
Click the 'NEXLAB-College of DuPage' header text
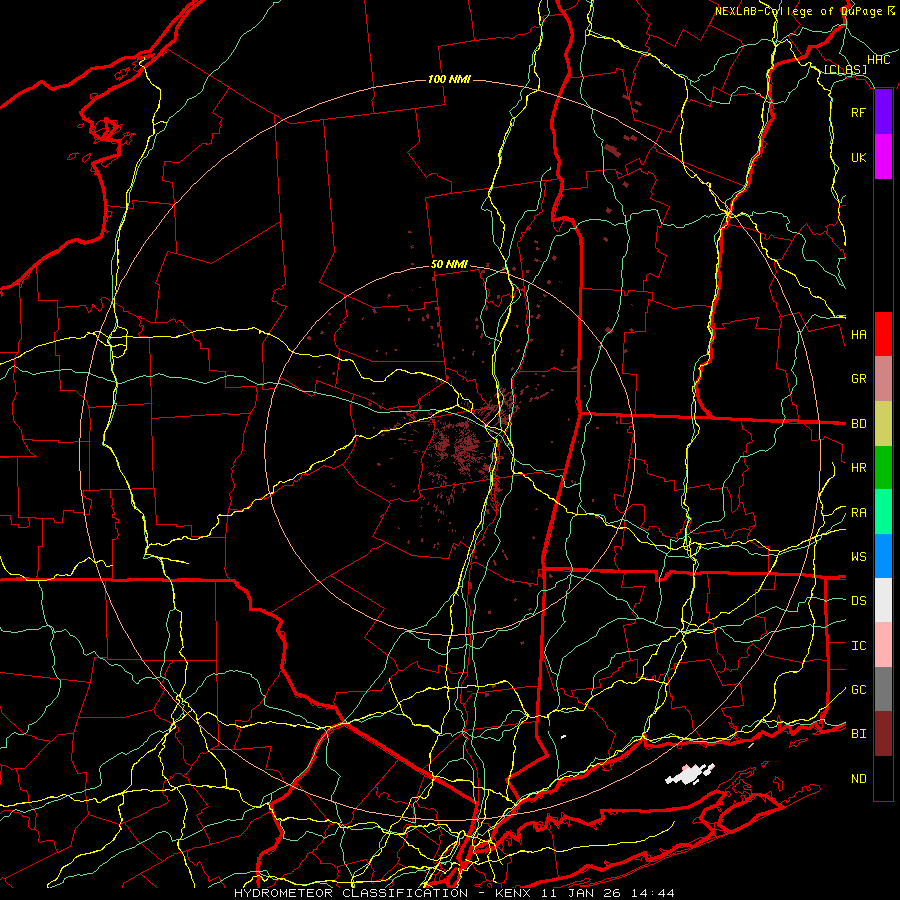800,11
